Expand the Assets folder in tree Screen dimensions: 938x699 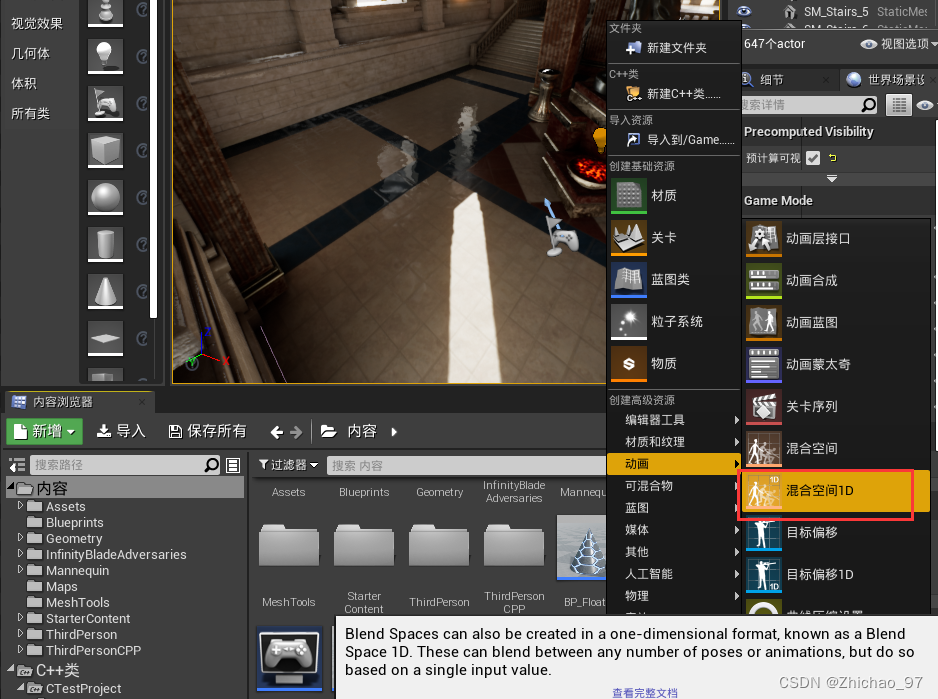point(20,506)
